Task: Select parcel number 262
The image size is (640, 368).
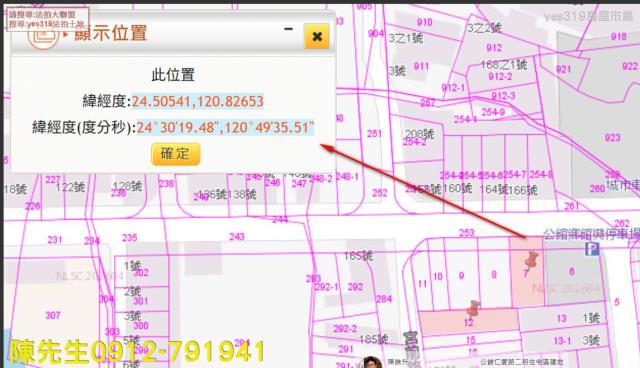Action: [x=622, y=224]
